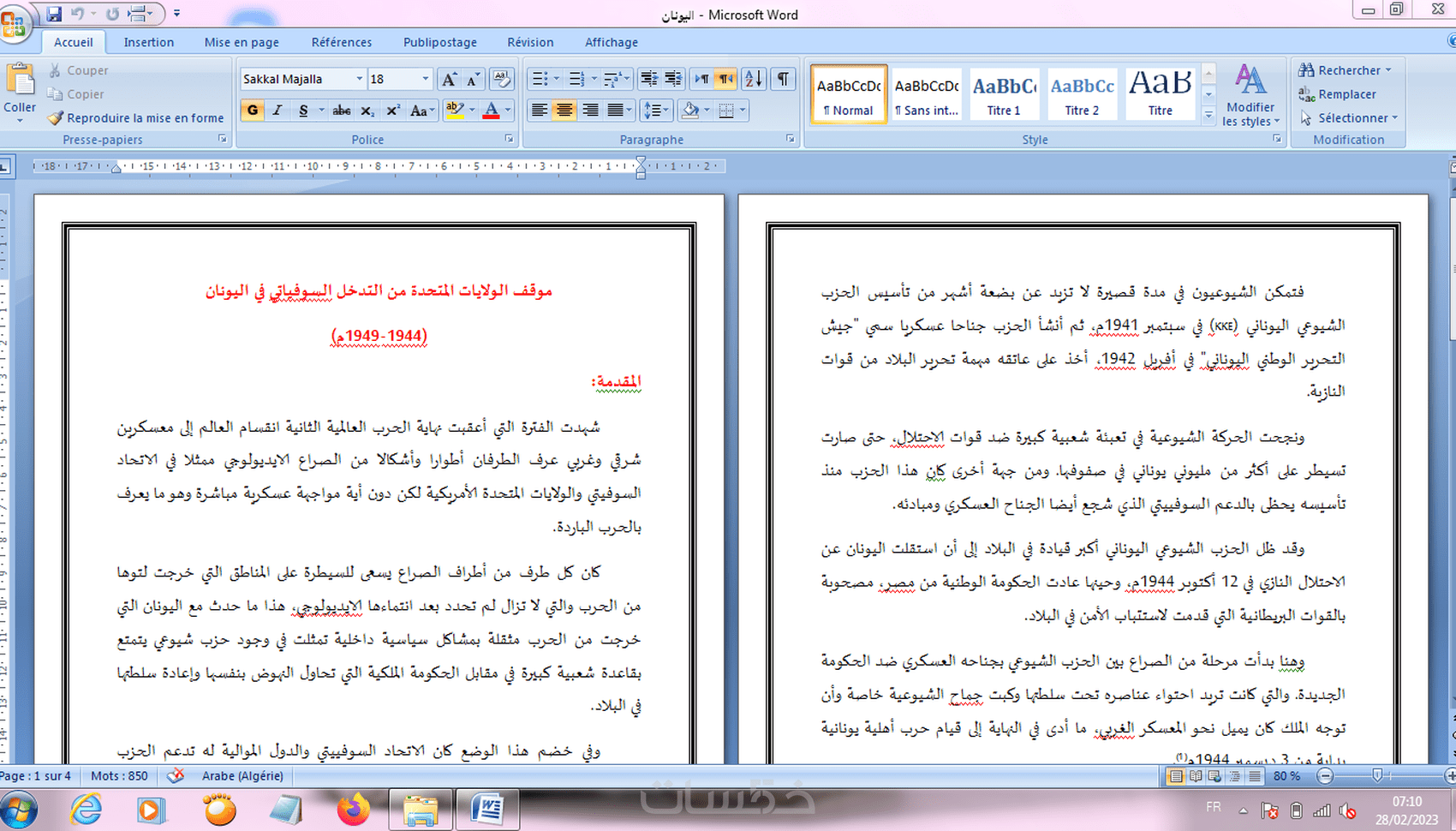This screenshot has height=831, width=1456.
Task: Increase the paragraph indent
Action: click(673, 80)
